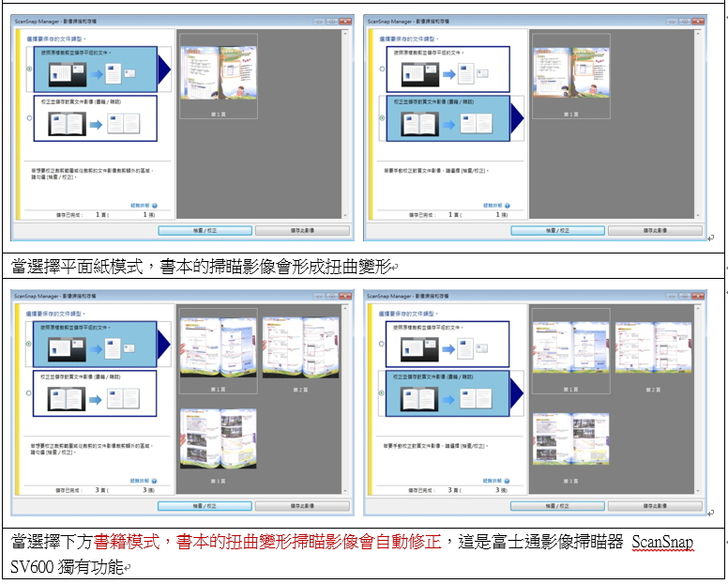Click preview scrollbar down arrow in bottom-right window

(698, 491)
